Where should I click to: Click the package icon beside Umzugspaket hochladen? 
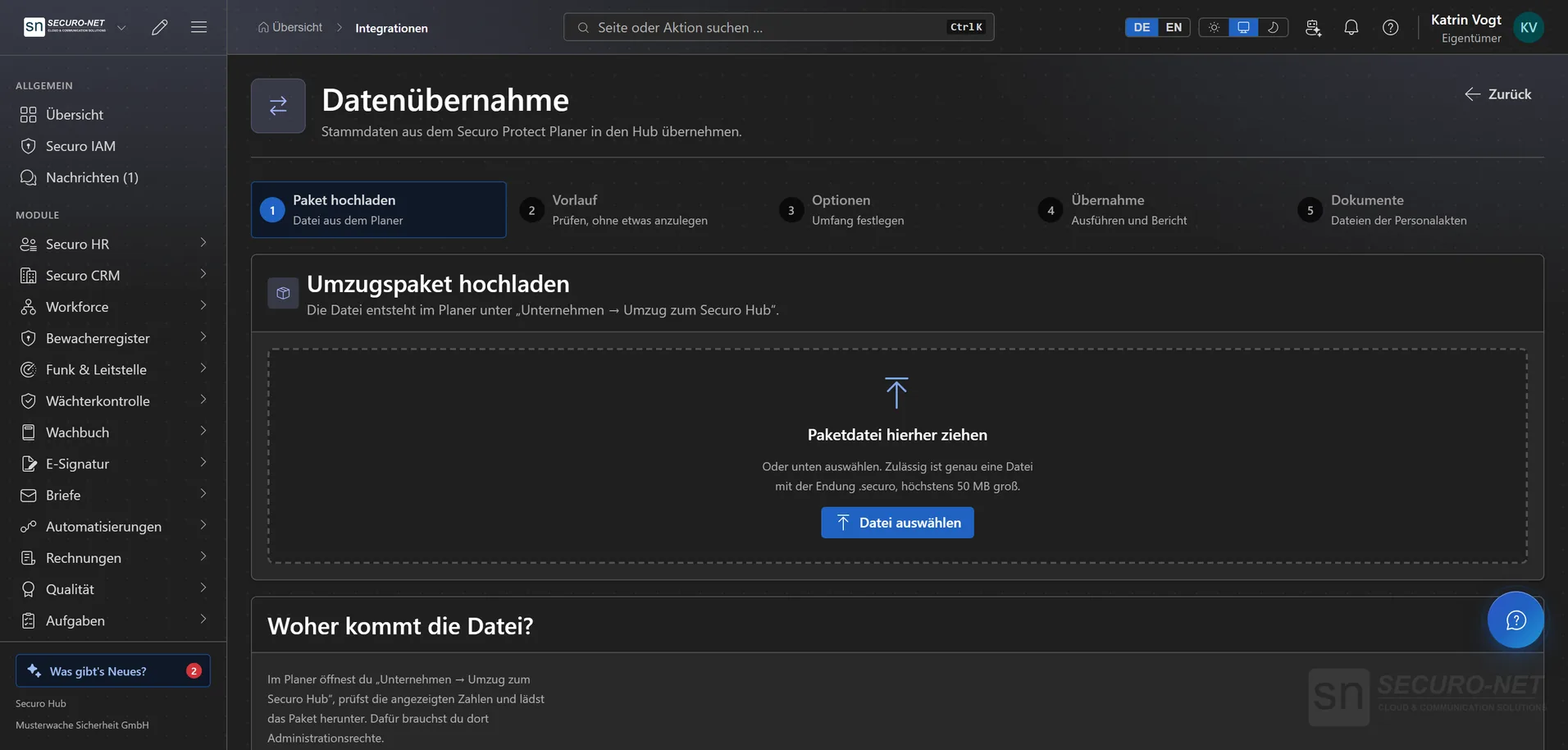pyautogui.click(x=283, y=293)
